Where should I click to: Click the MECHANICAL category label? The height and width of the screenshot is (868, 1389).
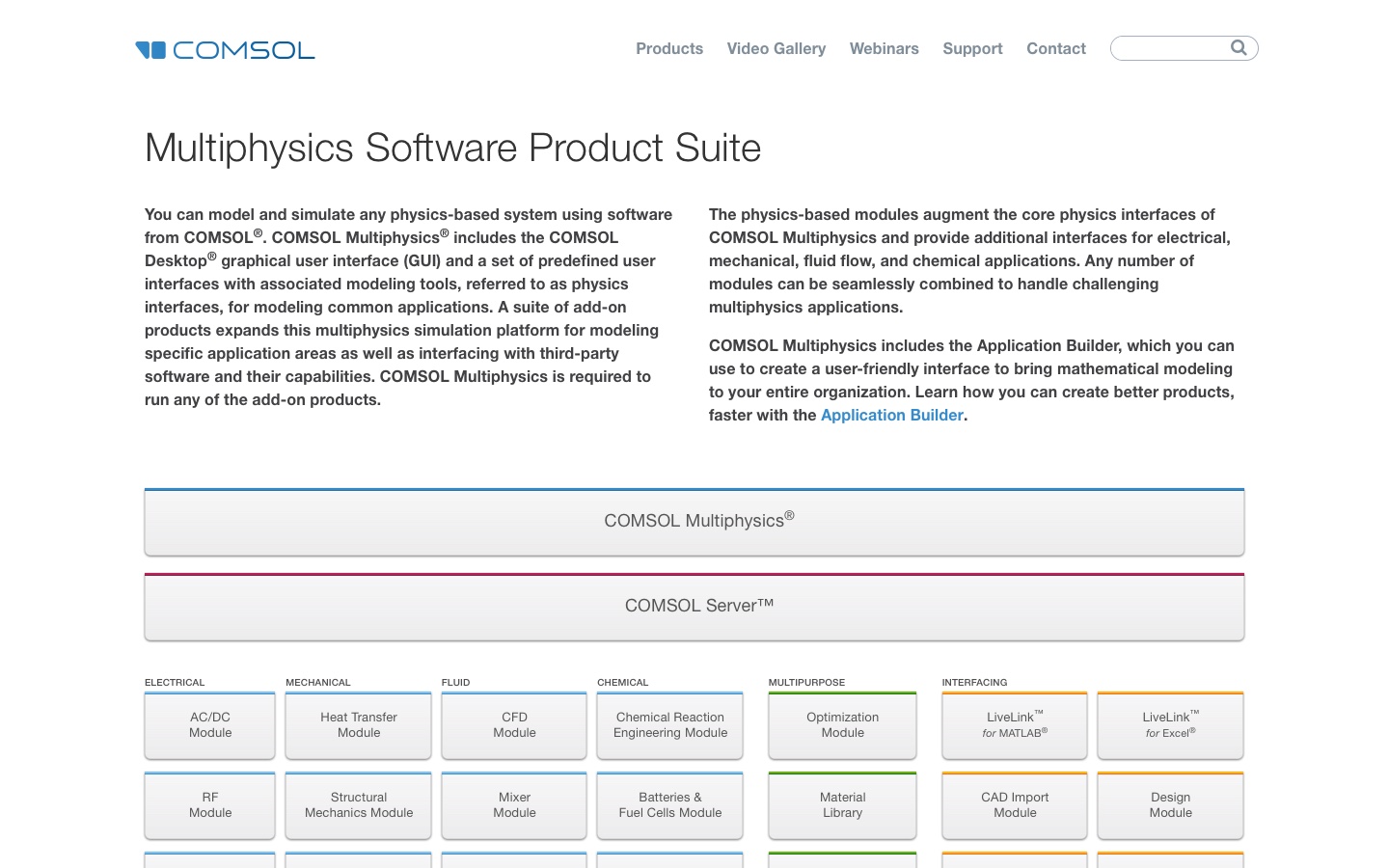[318, 683]
